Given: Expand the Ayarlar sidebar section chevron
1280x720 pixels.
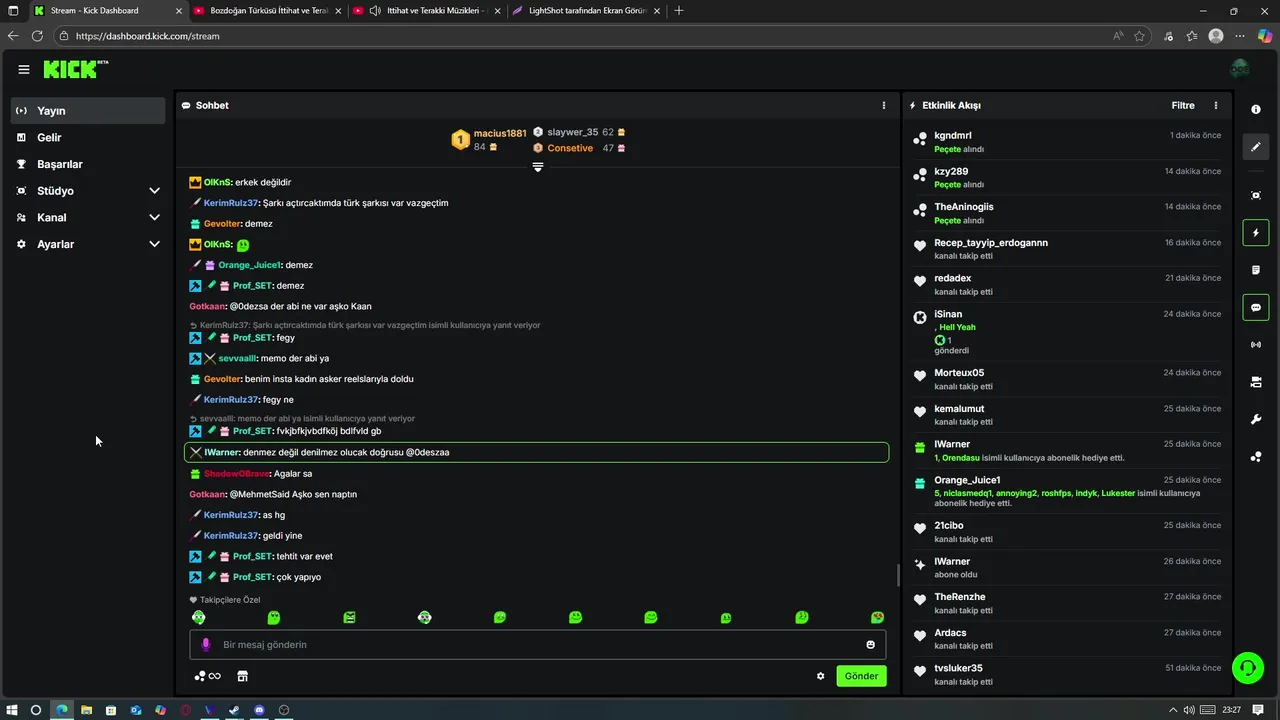Looking at the screenshot, I should pos(154,244).
